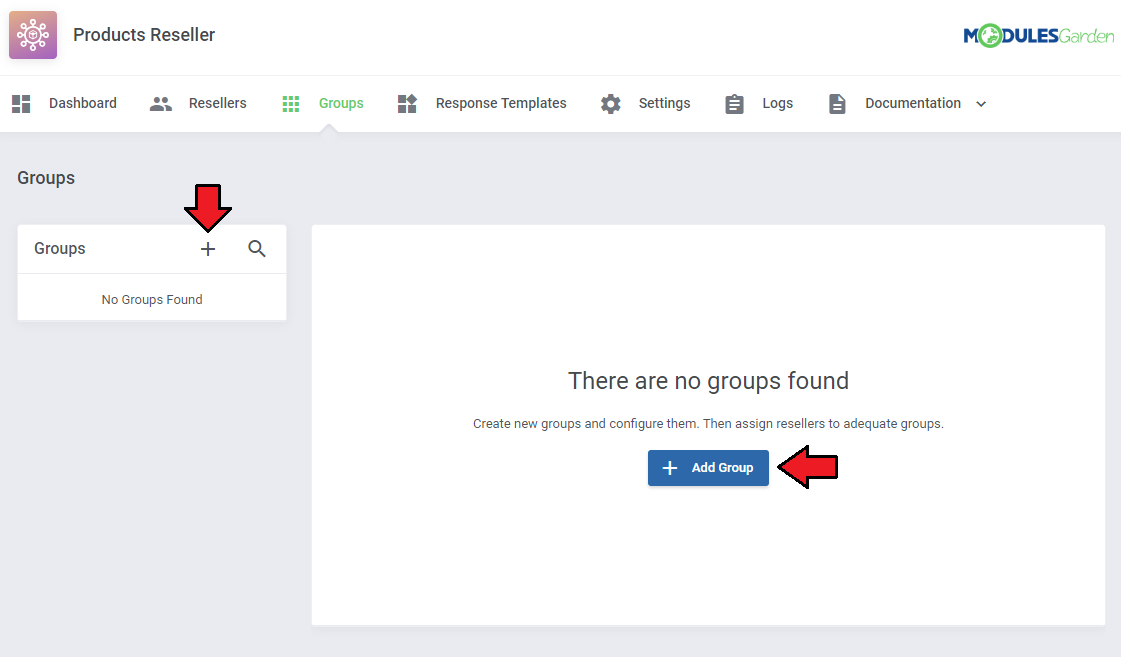Click the Logs clipboard icon
This screenshot has height=657, width=1121.
click(x=734, y=104)
